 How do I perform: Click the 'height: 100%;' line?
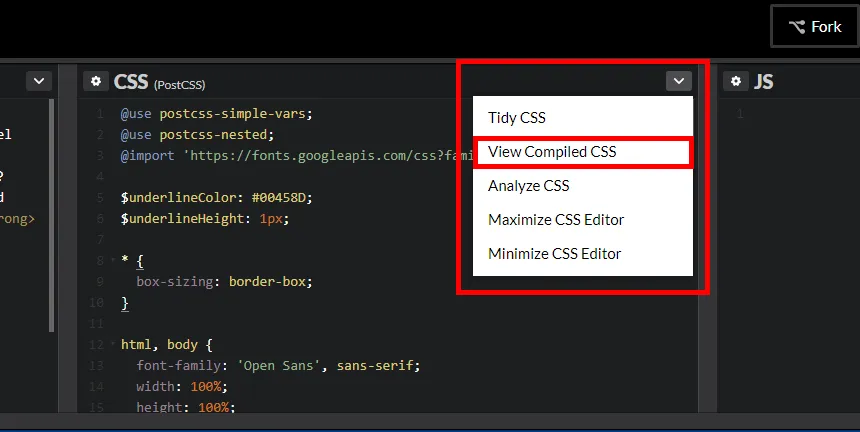pos(185,407)
